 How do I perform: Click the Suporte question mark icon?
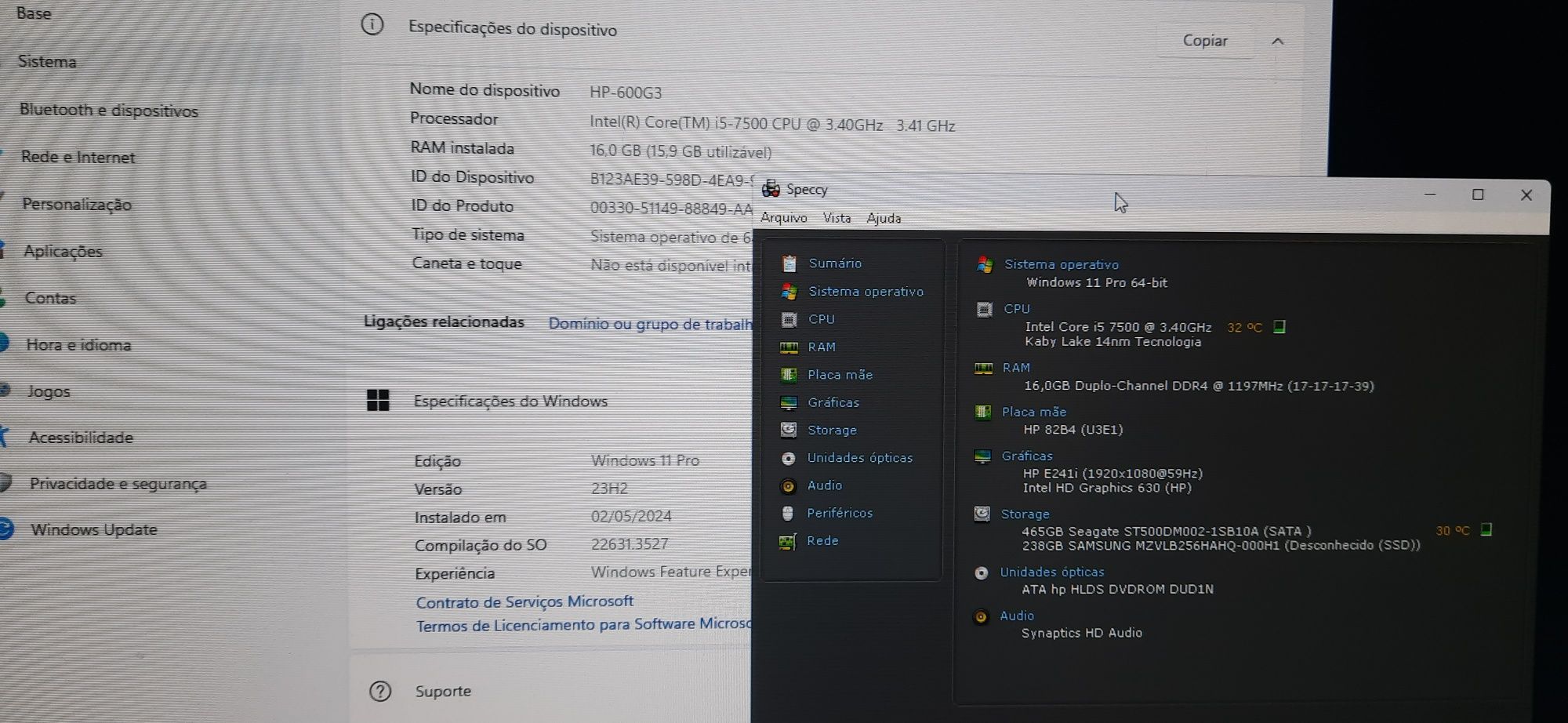pyautogui.click(x=380, y=691)
